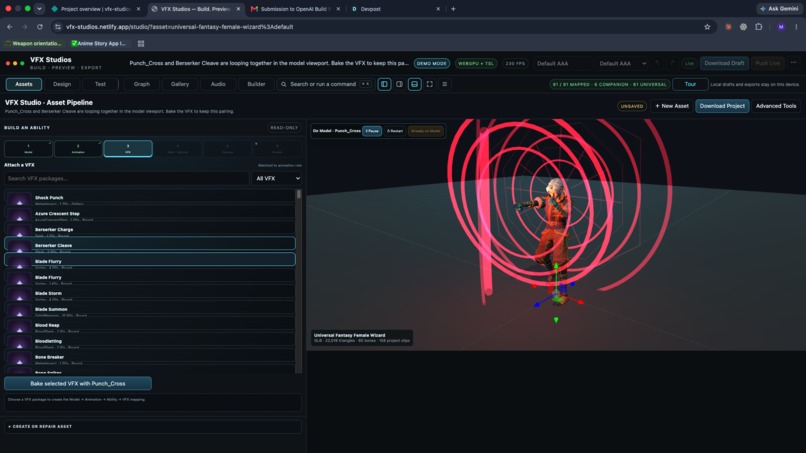
Task: Open Advanced Tools
Action: pyautogui.click(x=776, y=106)
